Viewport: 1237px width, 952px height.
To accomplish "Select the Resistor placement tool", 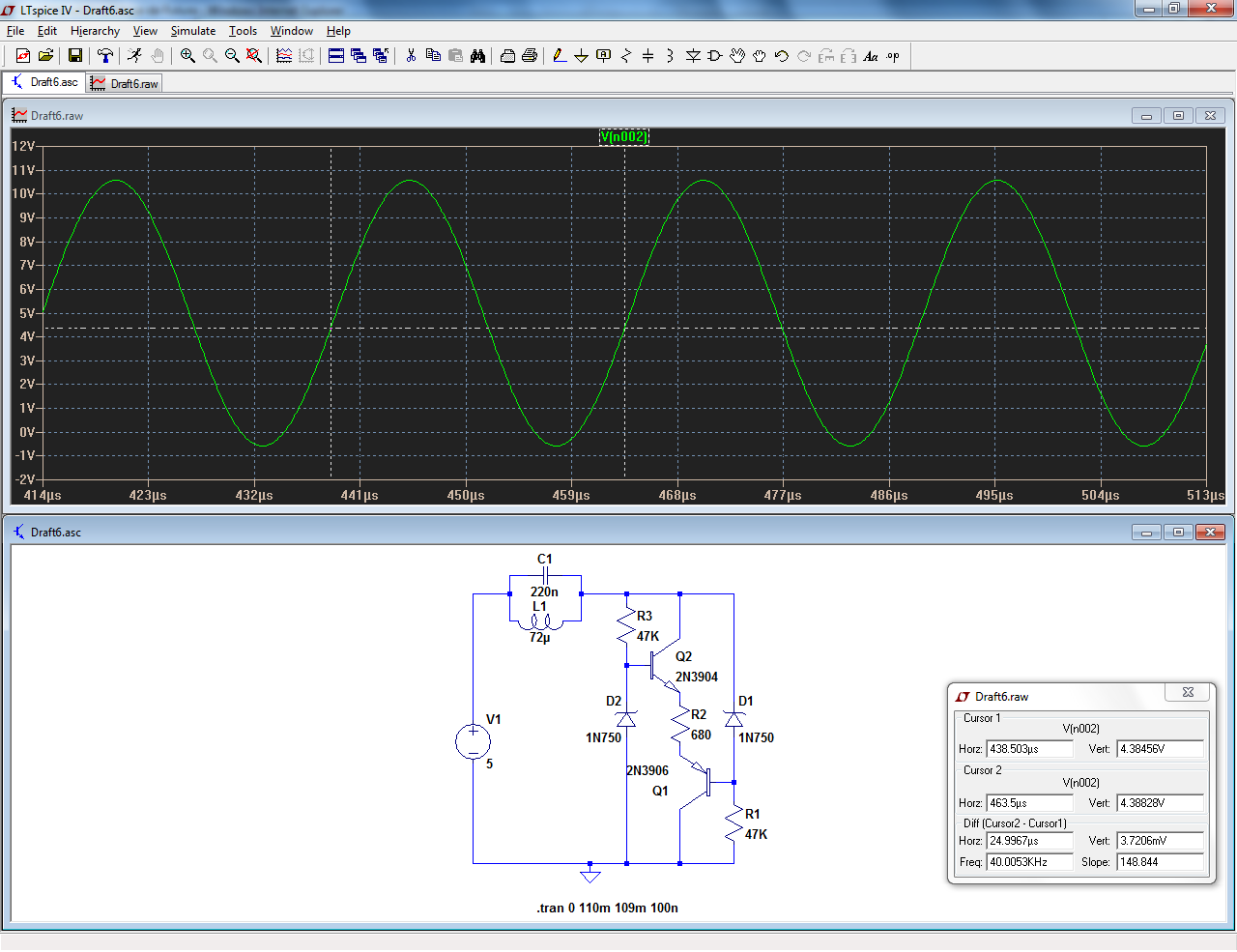I will tap(625, 56).
